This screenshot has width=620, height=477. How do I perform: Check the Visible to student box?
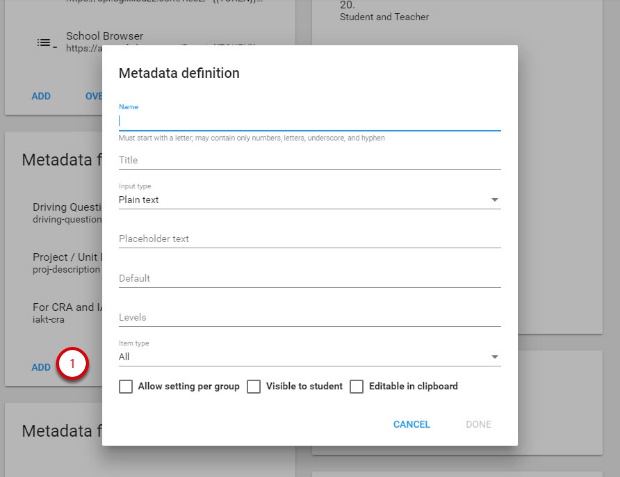pos(254,386)
